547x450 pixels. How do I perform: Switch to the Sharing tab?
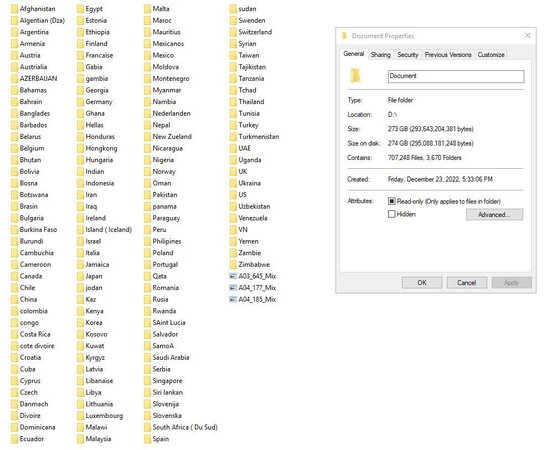point(380,55)
